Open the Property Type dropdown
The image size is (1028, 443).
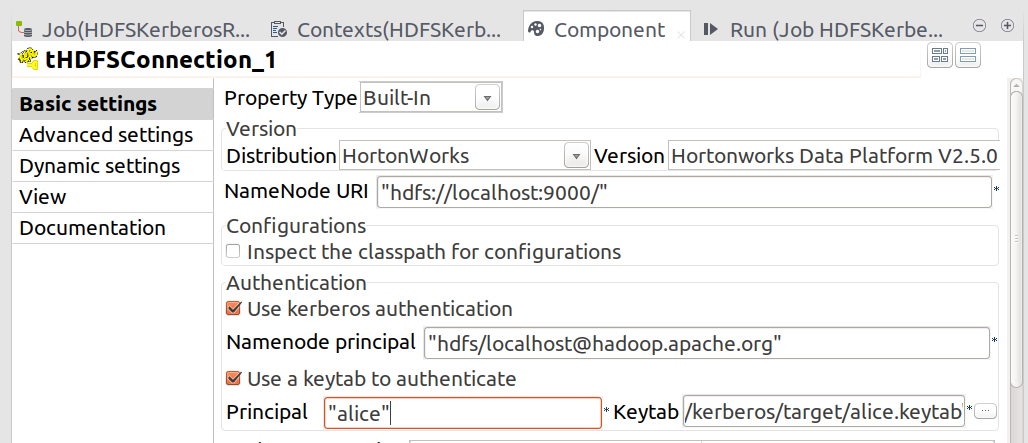[487, 98]
